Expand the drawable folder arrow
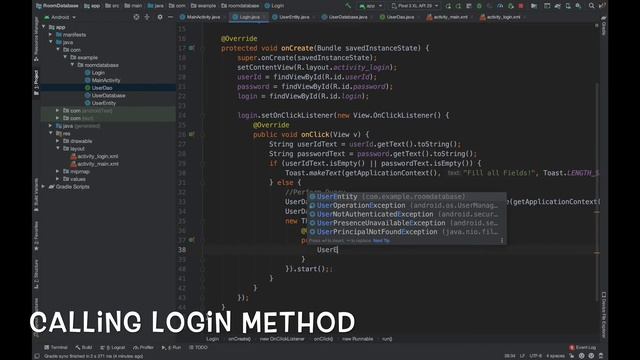 58,141
